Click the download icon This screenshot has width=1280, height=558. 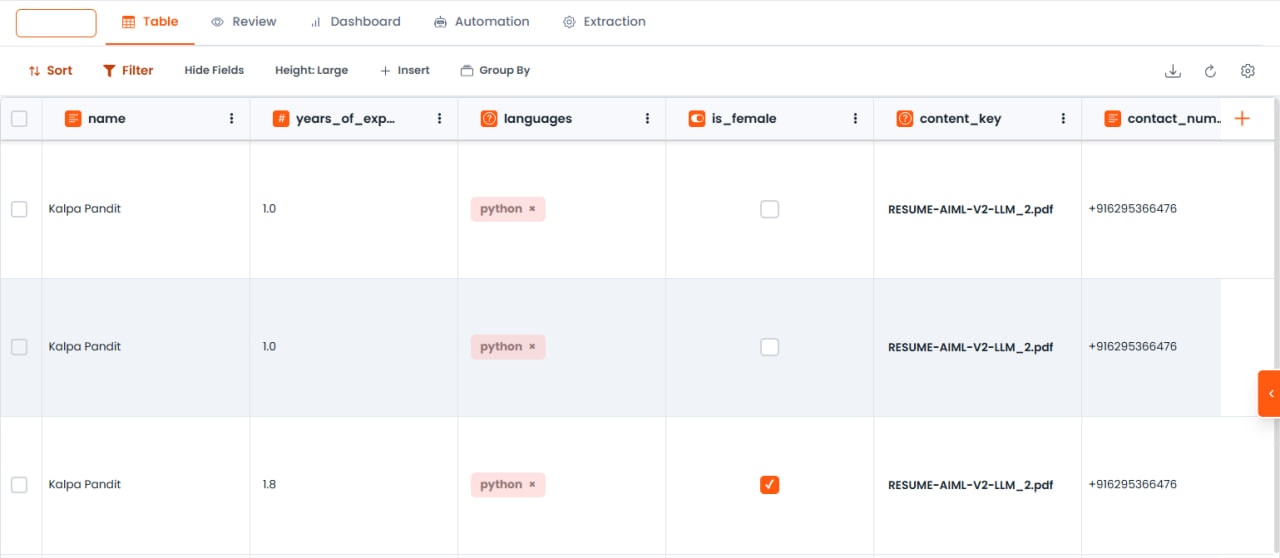(x=1173, y=71)
